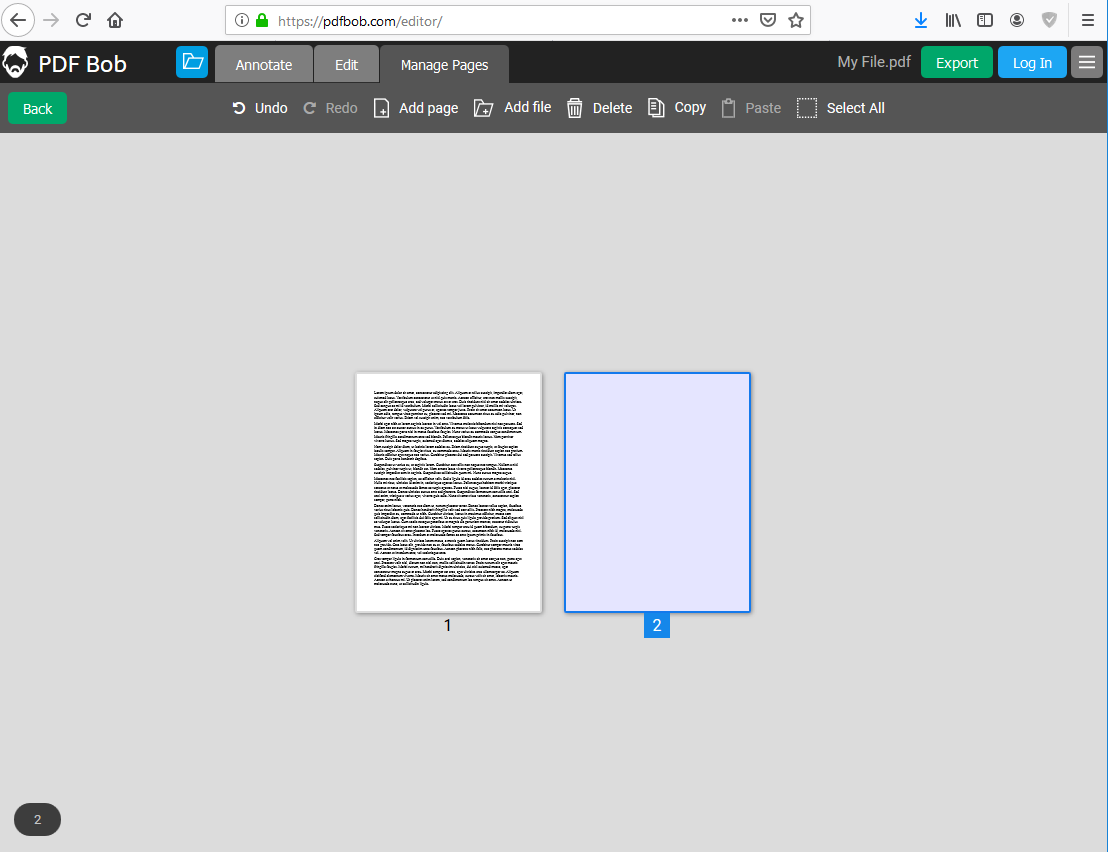The image size is (1108, 852).
Task: Open the Manage Pages tab
Action: coord(444,64)
